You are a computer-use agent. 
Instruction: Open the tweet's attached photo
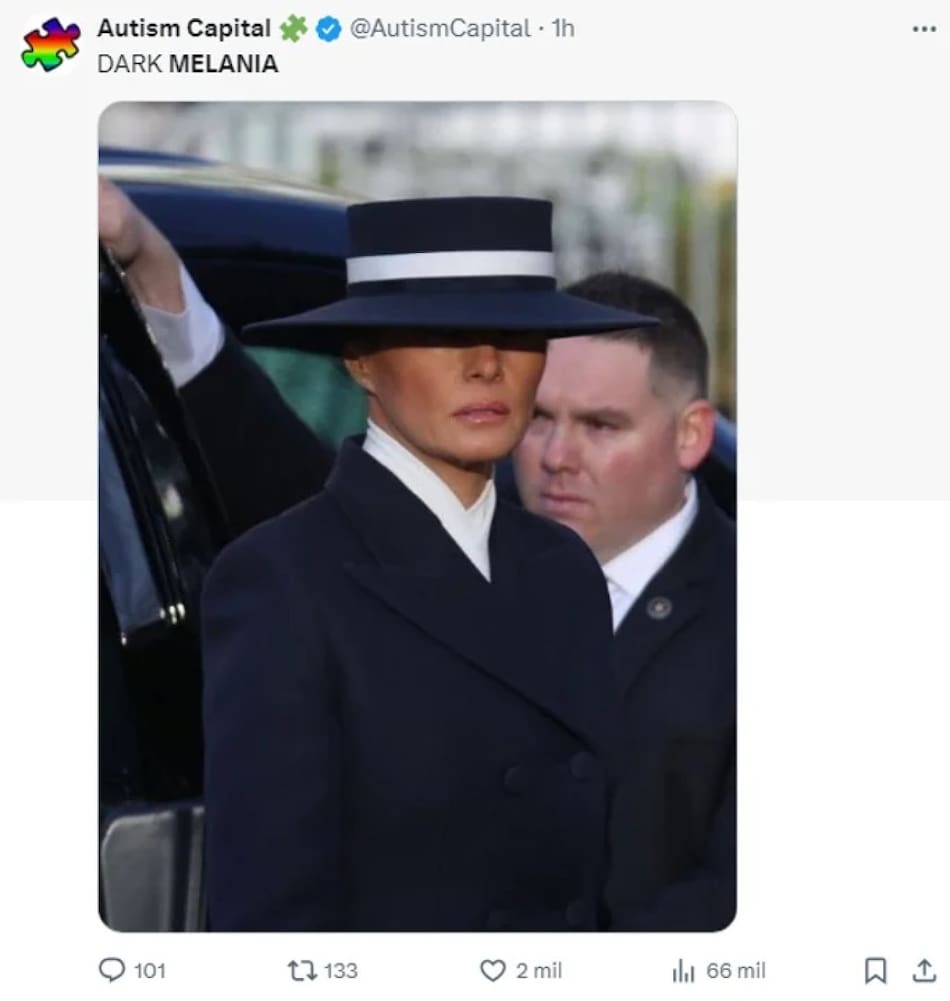[x=417, y=516]
